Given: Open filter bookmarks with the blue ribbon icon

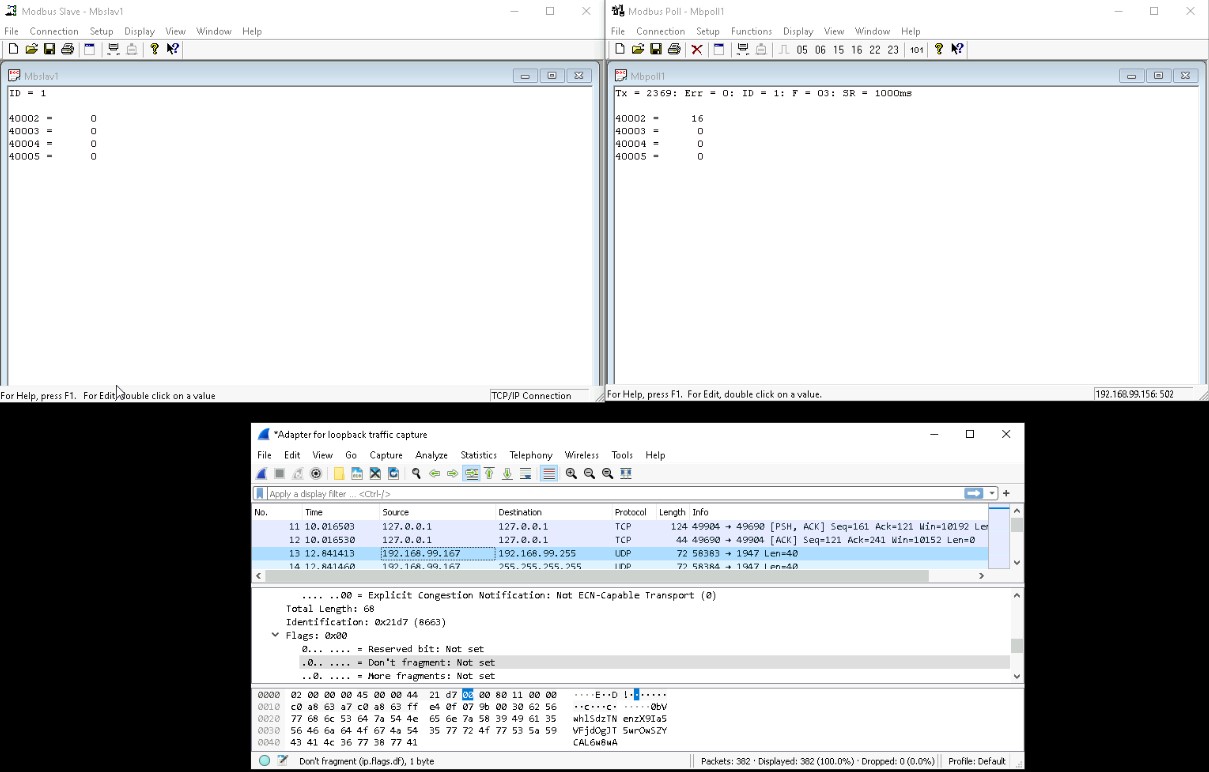Looking at the screenshot, I should click(x=259, y=492).
